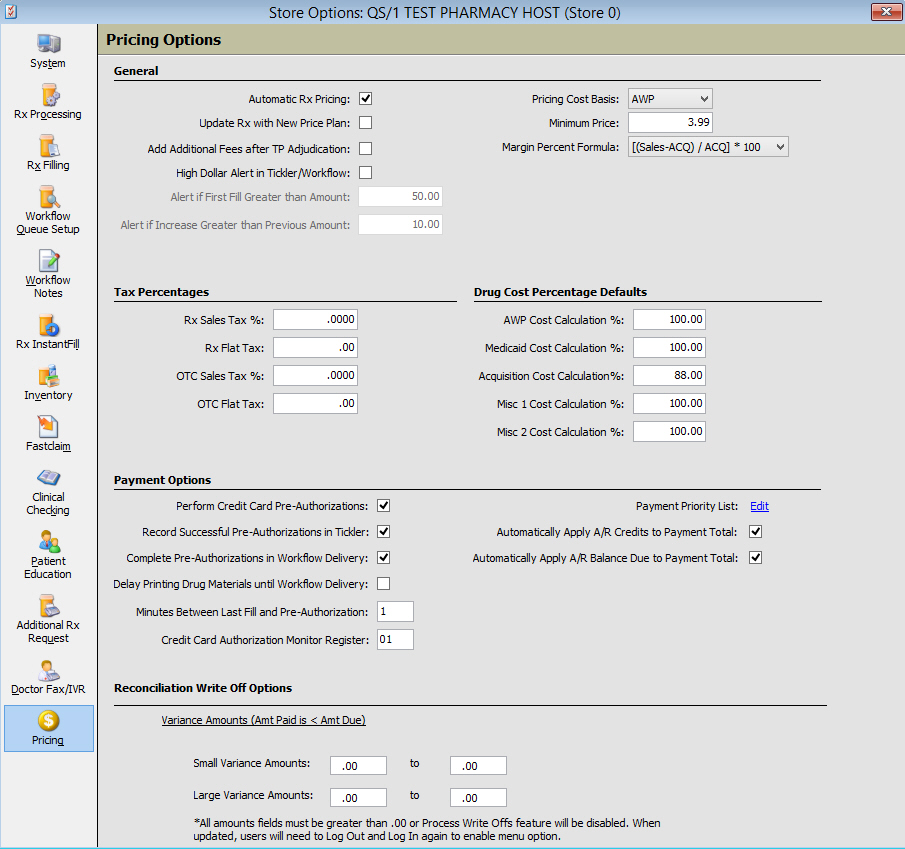Select the Rx InstantFill icon
The width and height of the screenshot is (905, 849).
click(48, 326)
